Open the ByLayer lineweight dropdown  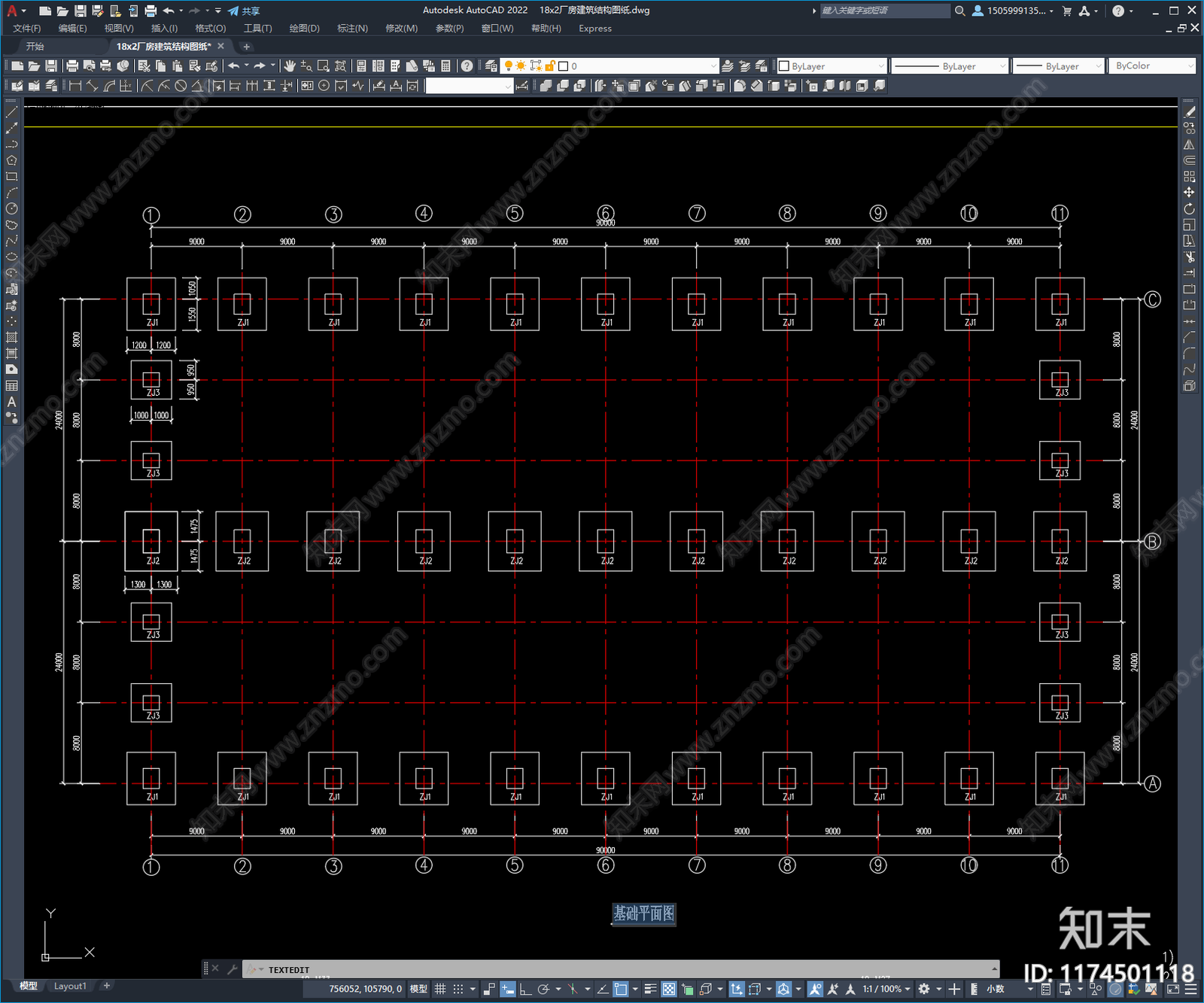(x=1058, y=66)
